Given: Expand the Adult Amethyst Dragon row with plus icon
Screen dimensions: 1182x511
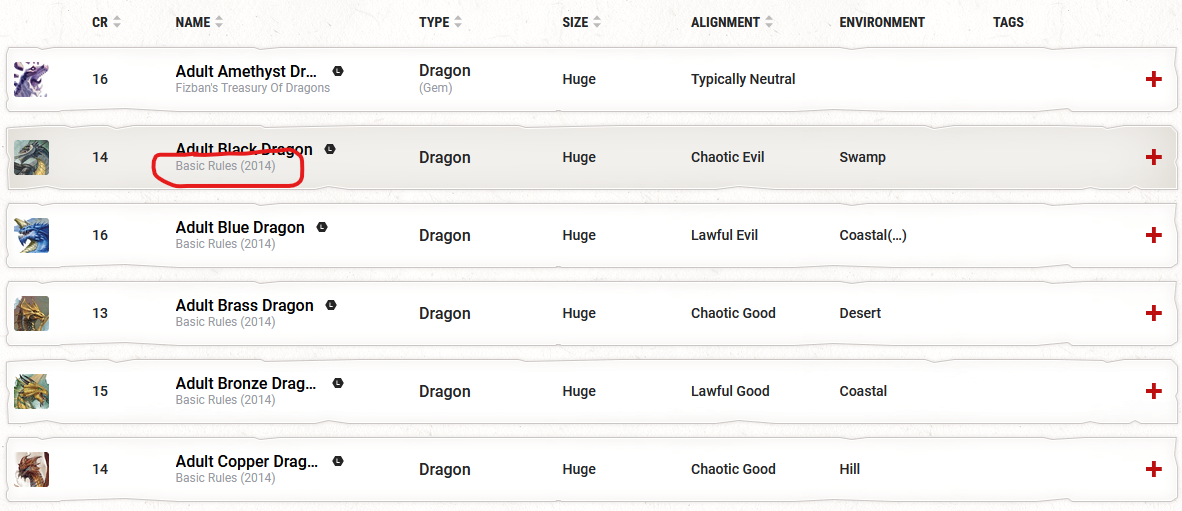Looking at the screenshot, I should (1153, 79).
